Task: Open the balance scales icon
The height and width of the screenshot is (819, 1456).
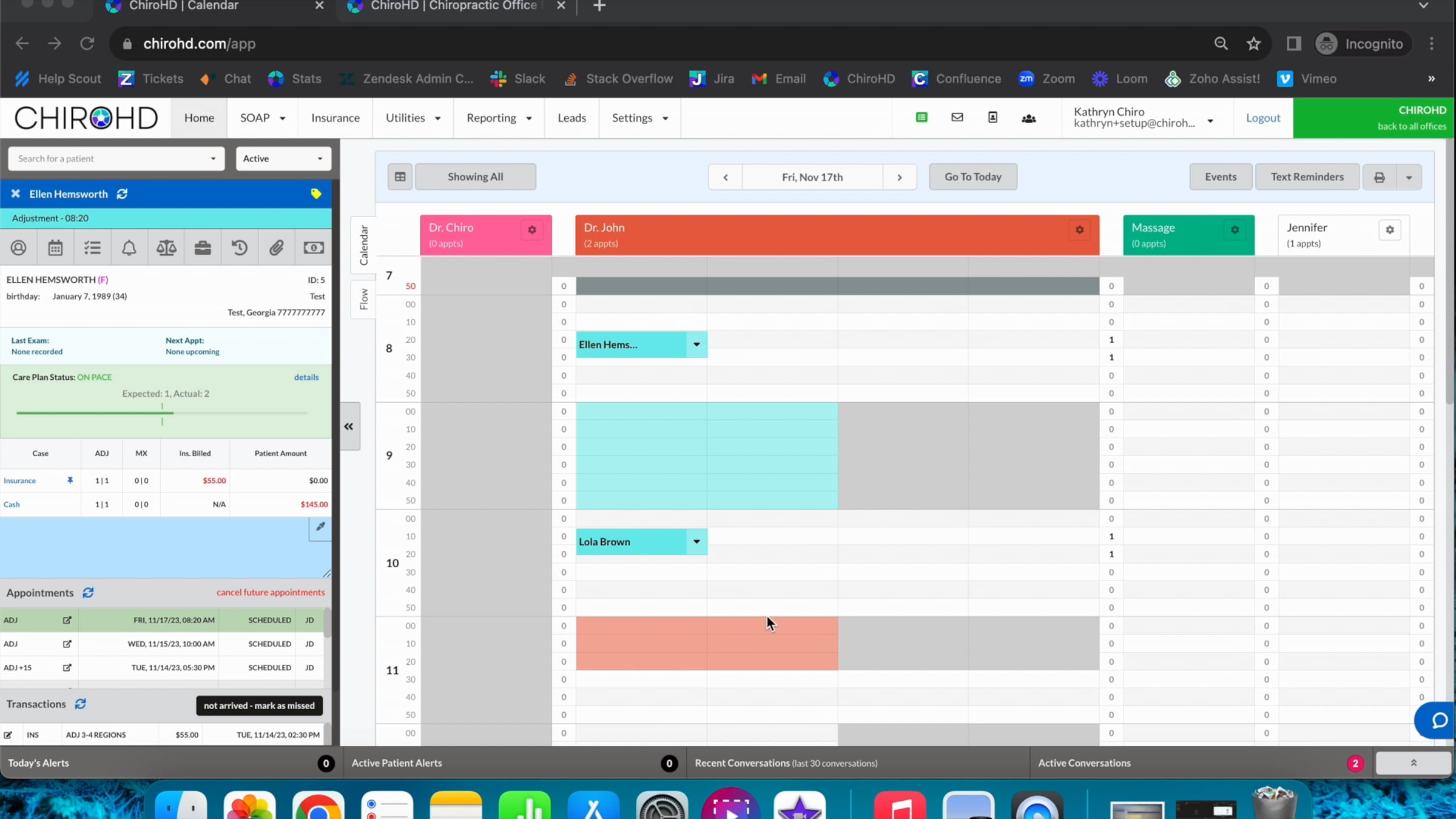Action: tap(166, 248)
